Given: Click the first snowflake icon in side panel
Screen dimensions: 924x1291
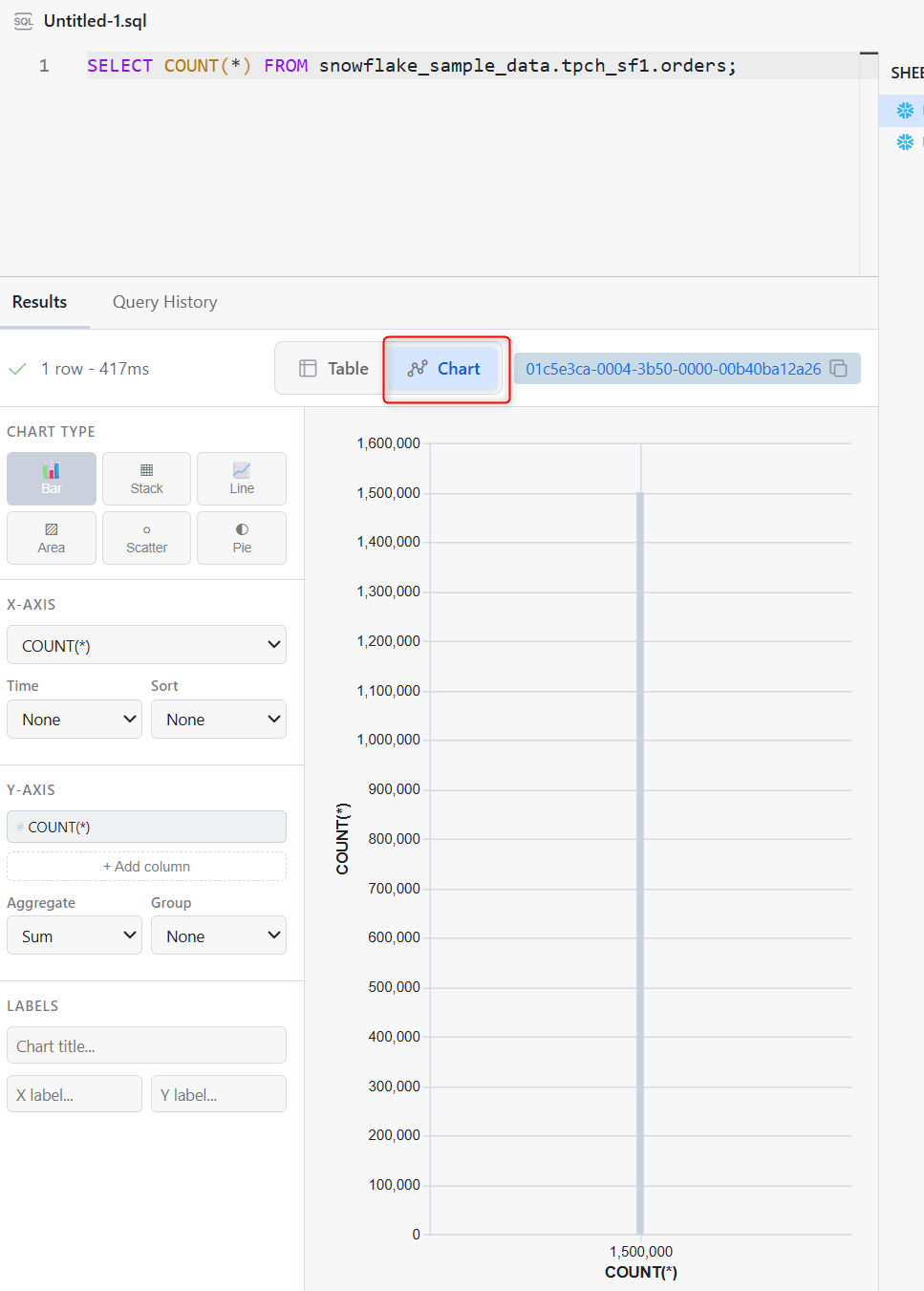Looking at the screenshot, I should (905, 111).
